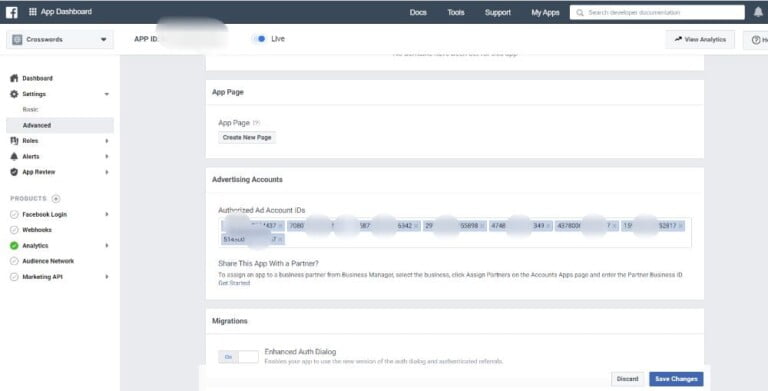Click the Save Changes button
The height and width of the screenshot is (391, 768).
tap(676, 379)
